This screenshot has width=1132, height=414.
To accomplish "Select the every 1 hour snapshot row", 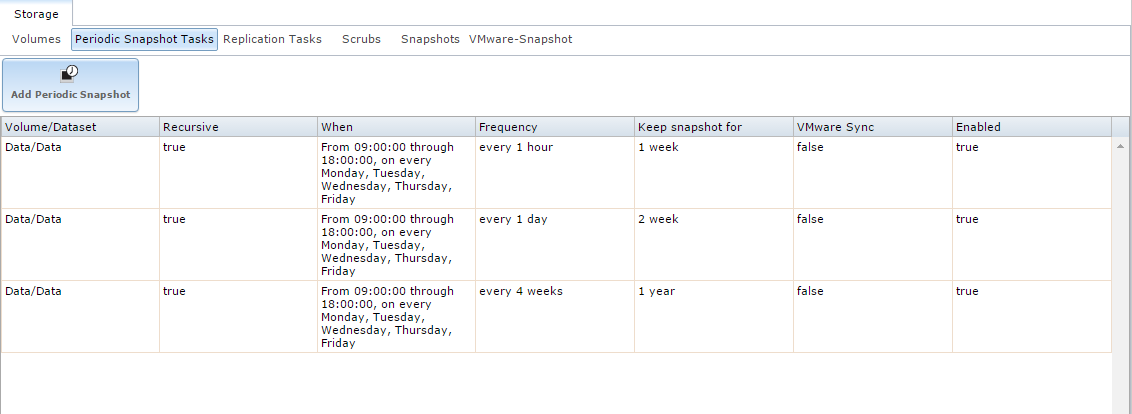I will click(556, 173).
